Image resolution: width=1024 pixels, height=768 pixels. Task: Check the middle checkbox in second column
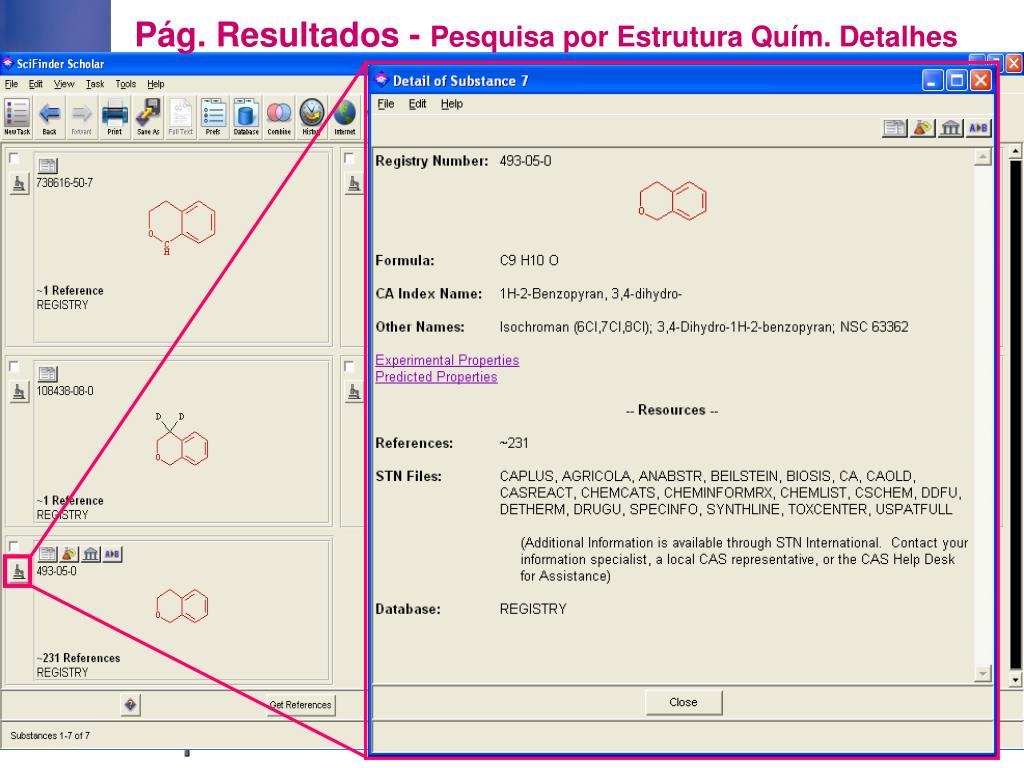349,366
